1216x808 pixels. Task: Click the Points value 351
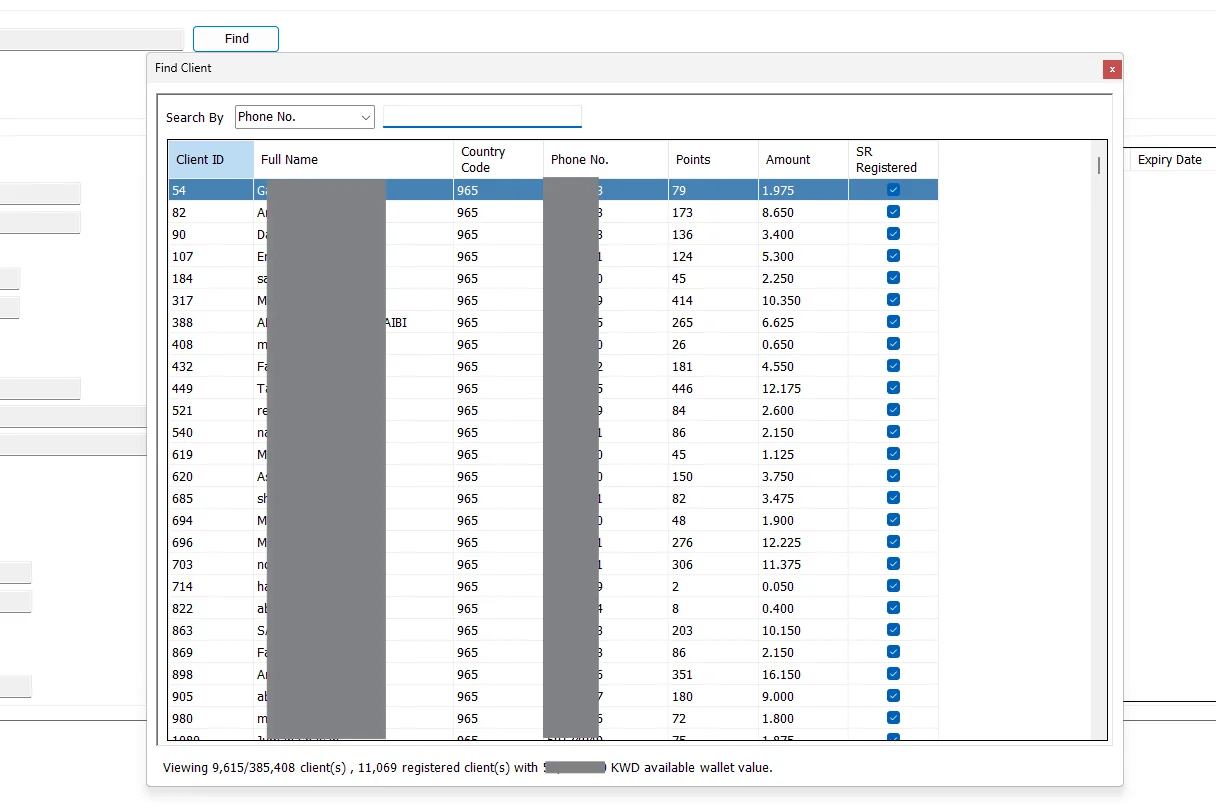(684, 674)
